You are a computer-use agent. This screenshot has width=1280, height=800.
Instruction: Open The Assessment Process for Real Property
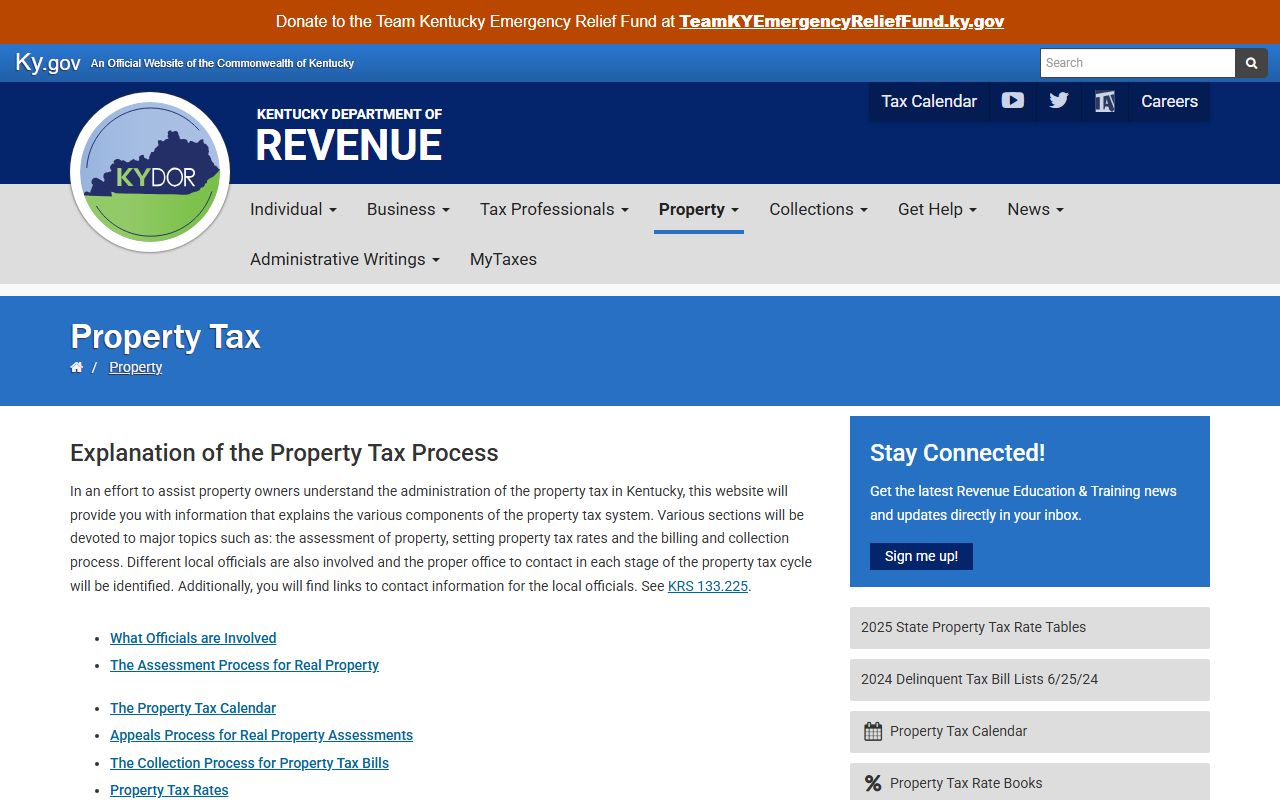244,665
